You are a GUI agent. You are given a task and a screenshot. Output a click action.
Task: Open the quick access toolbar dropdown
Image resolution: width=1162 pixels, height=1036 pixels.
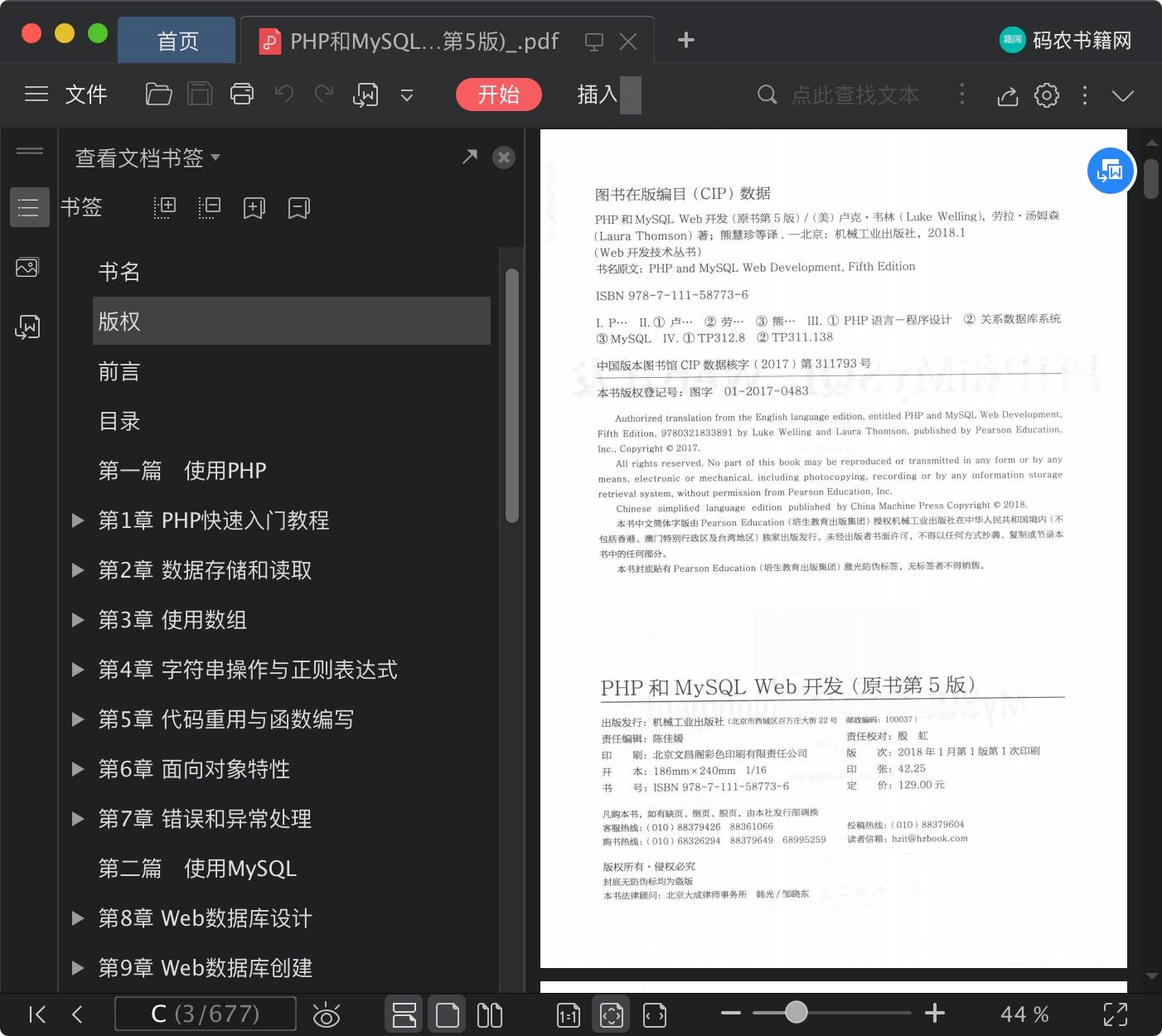tap(407, 95)
